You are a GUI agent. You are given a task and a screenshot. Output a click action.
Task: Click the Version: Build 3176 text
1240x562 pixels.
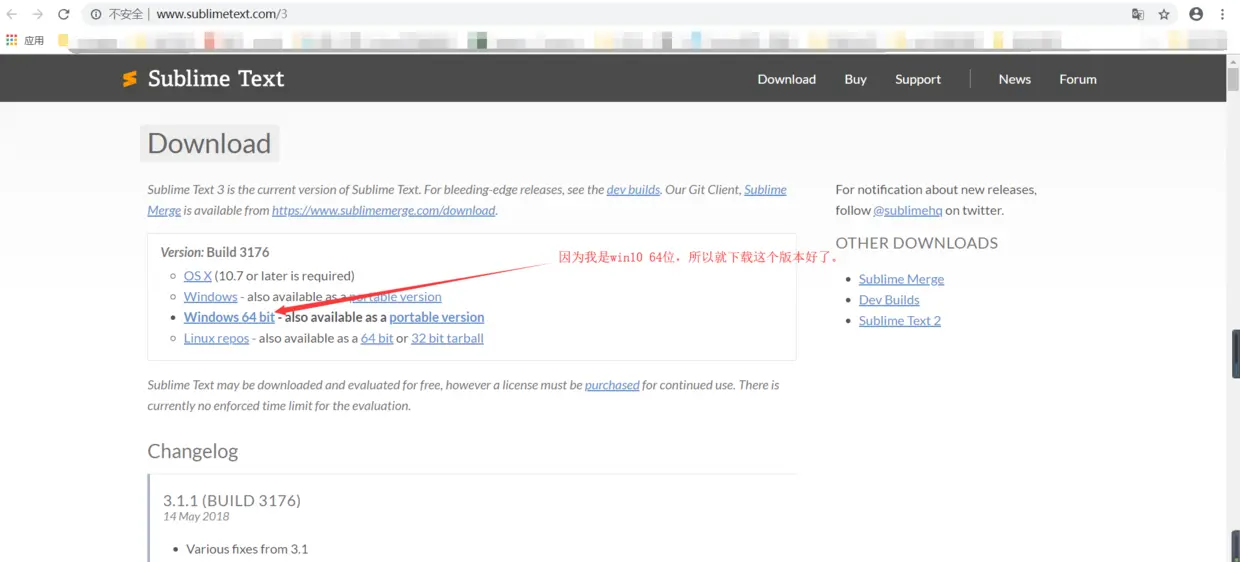215,252
